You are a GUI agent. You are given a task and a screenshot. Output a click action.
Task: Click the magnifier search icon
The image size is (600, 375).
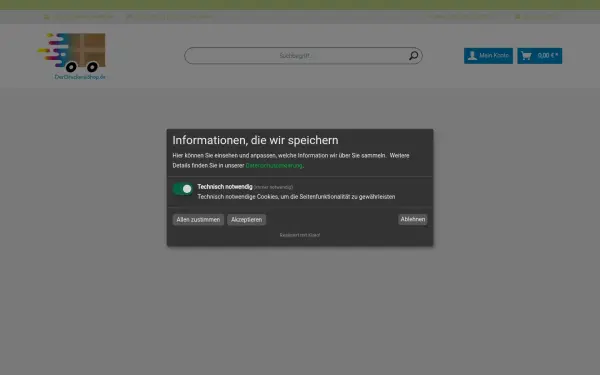point(413,56)
